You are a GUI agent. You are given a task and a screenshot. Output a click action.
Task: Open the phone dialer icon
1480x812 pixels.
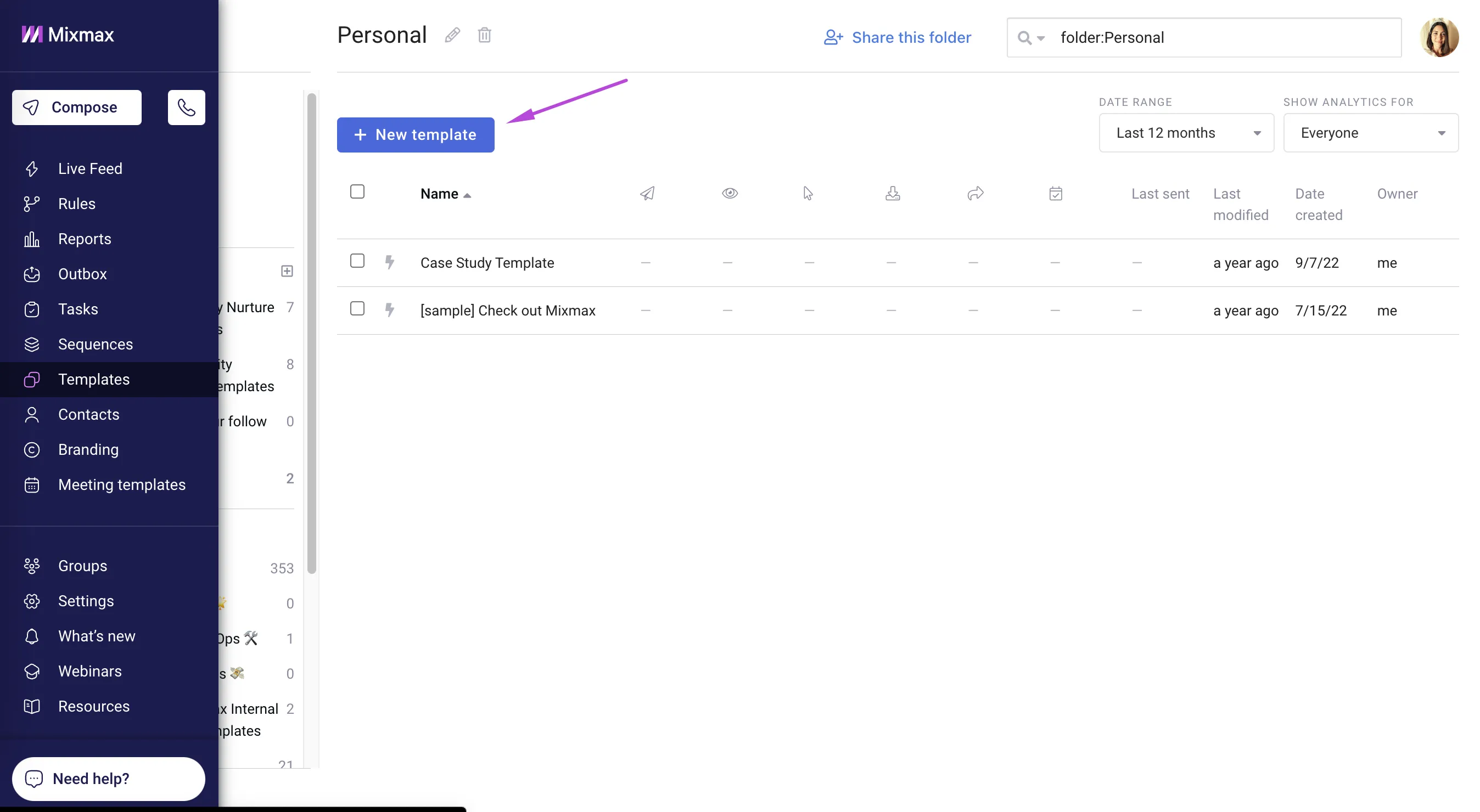186,108
